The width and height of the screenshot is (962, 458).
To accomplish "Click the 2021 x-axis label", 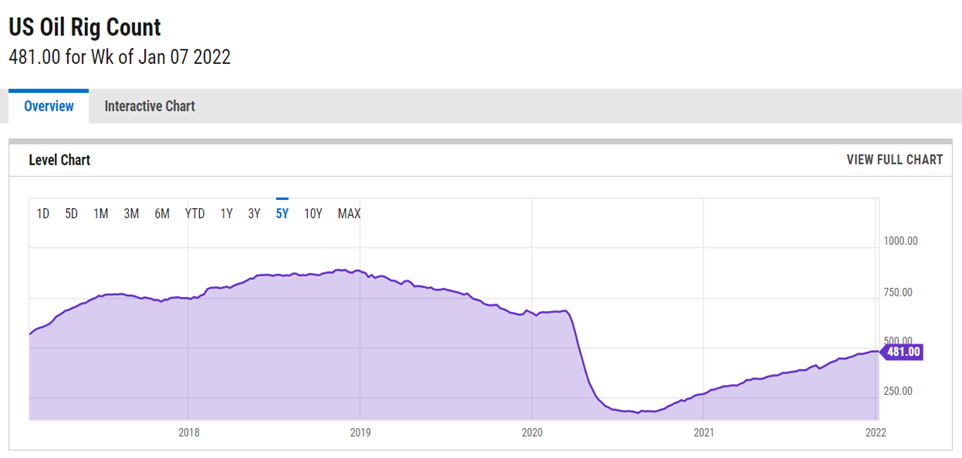I will click(703, 433).
